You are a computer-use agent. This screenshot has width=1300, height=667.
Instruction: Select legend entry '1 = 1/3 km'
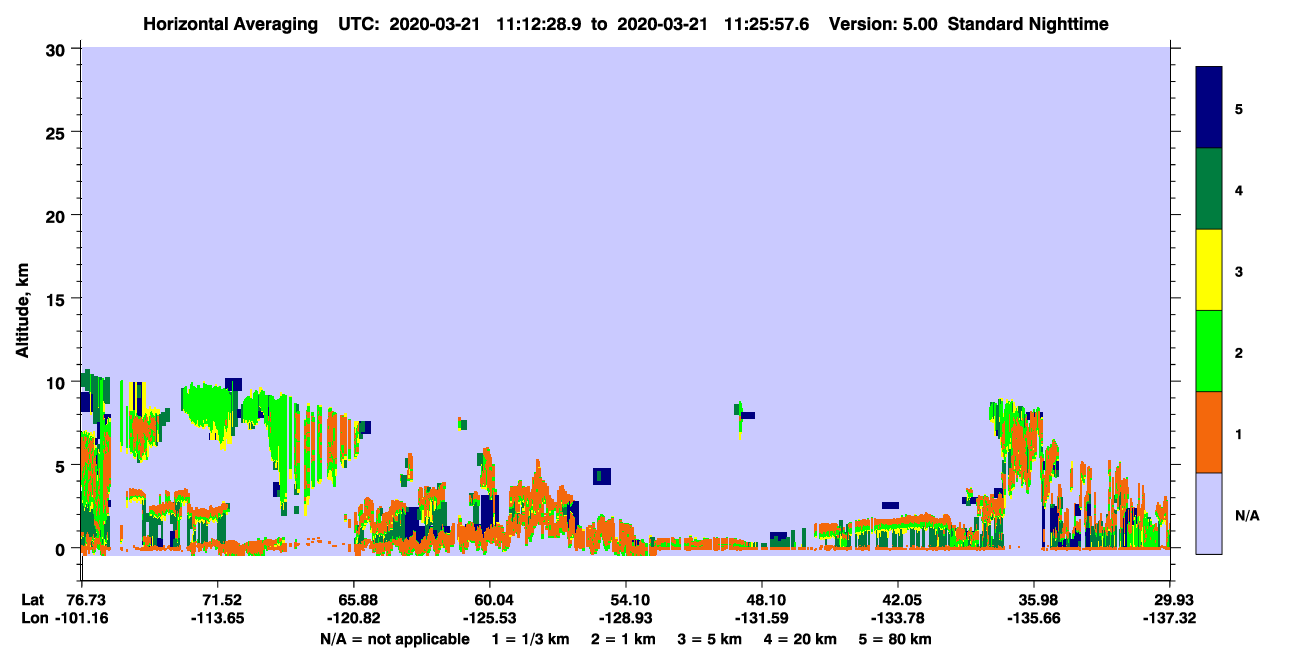pos(530,639)
